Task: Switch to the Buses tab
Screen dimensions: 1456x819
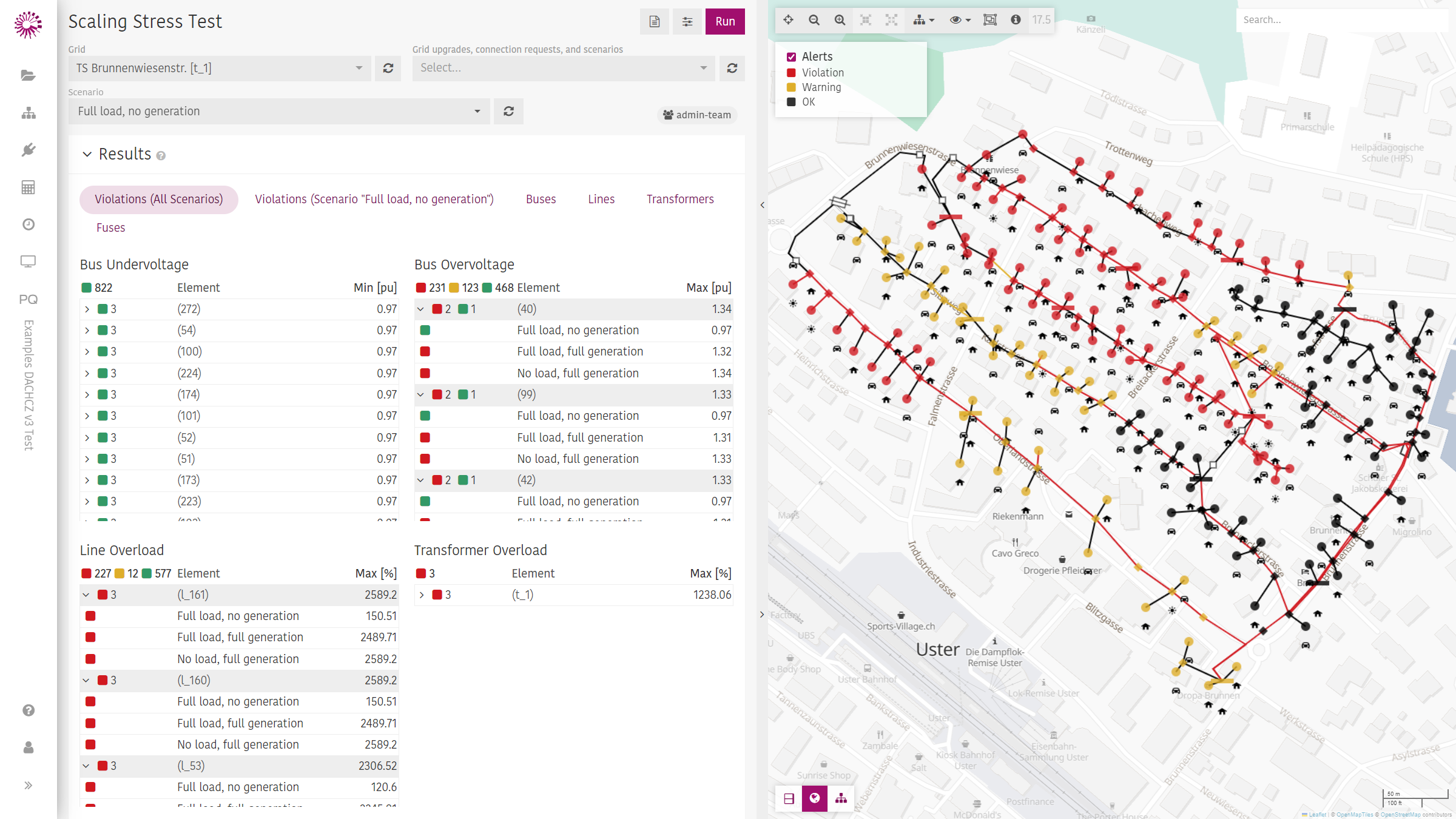Action: click(x=541, y=200)
